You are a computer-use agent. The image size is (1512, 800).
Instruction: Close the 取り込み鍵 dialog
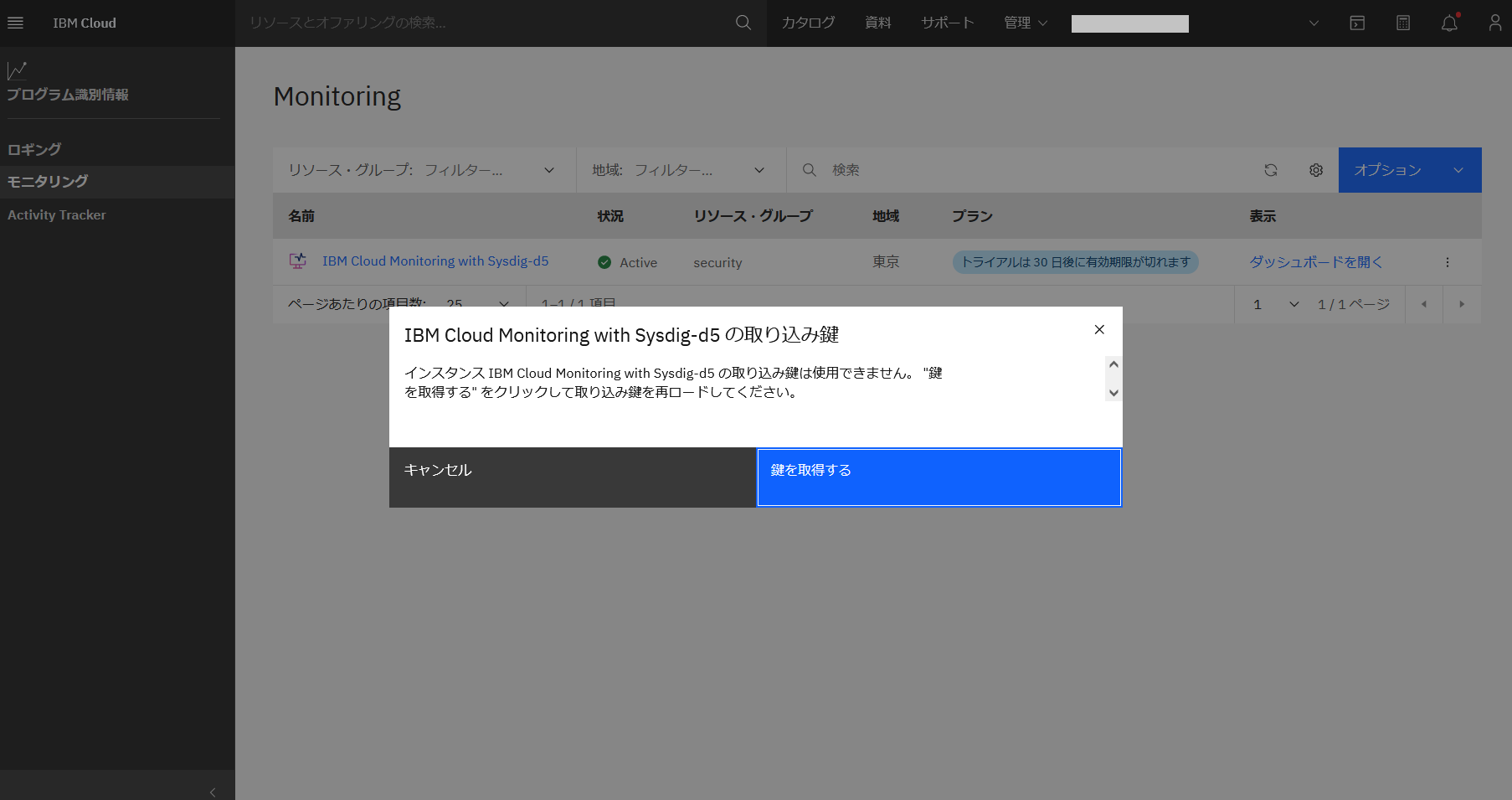point(1099,330)
